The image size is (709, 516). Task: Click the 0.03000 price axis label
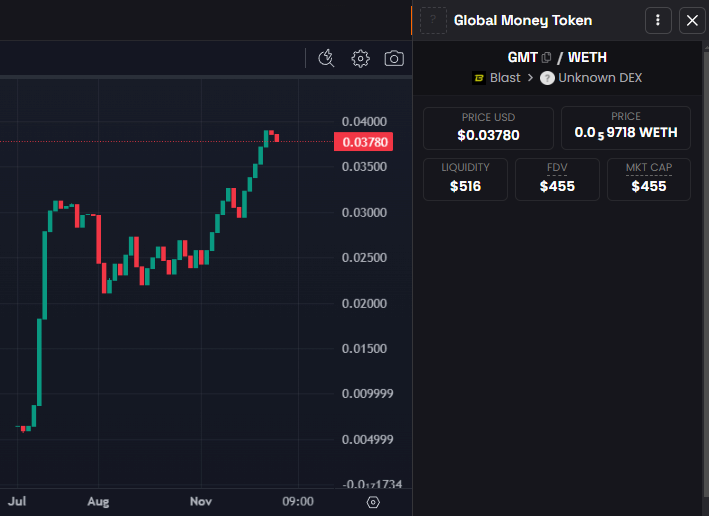pos(364,213)
